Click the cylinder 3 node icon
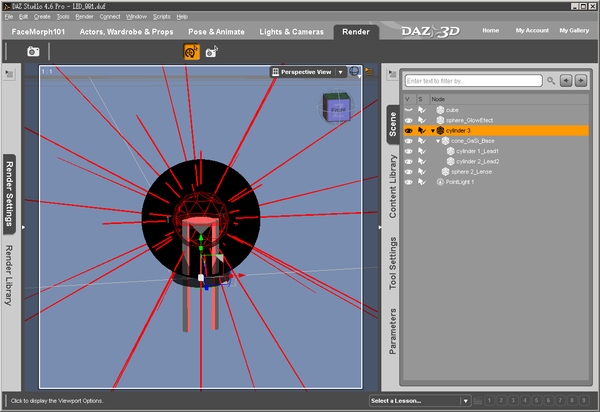The width and height of the screenshot is (600, 412). pyautogui.click(x=440, y=131)
